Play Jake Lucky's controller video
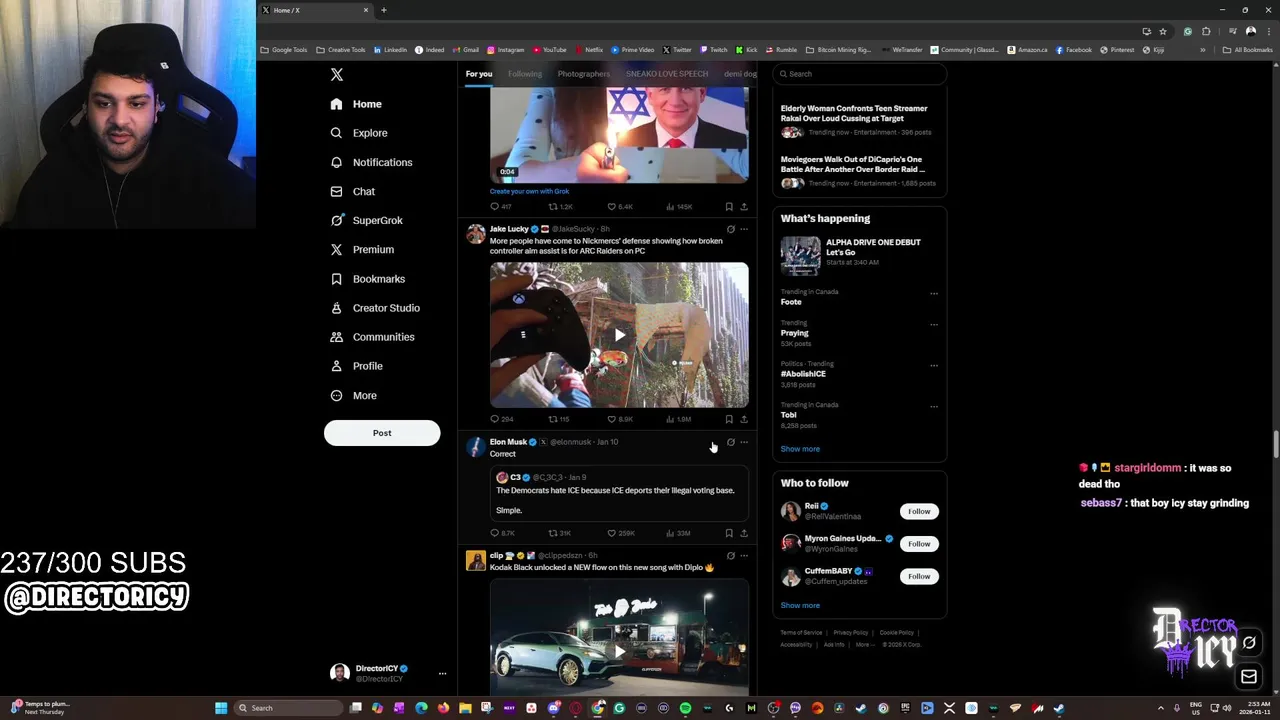Screen dimensions: 1280x720 tap(619, 335)
